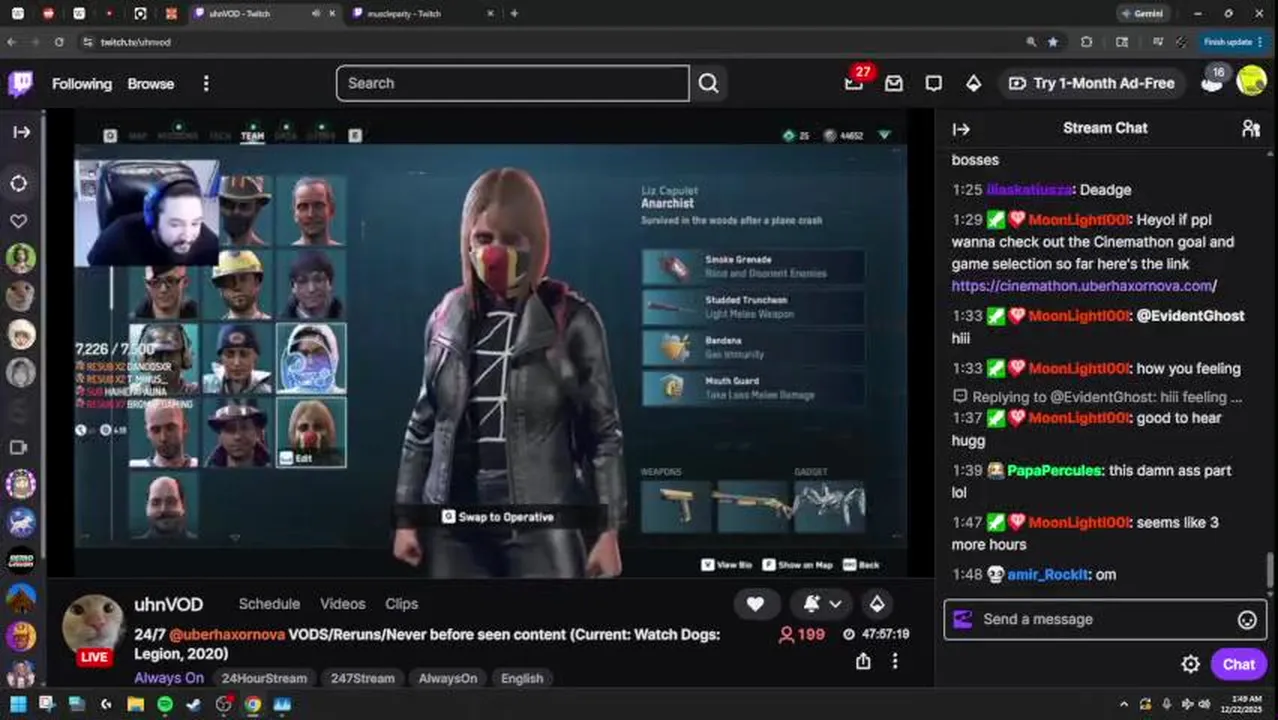Open Steam from the taskbar

pyautogui.click(x=194, y=704)
